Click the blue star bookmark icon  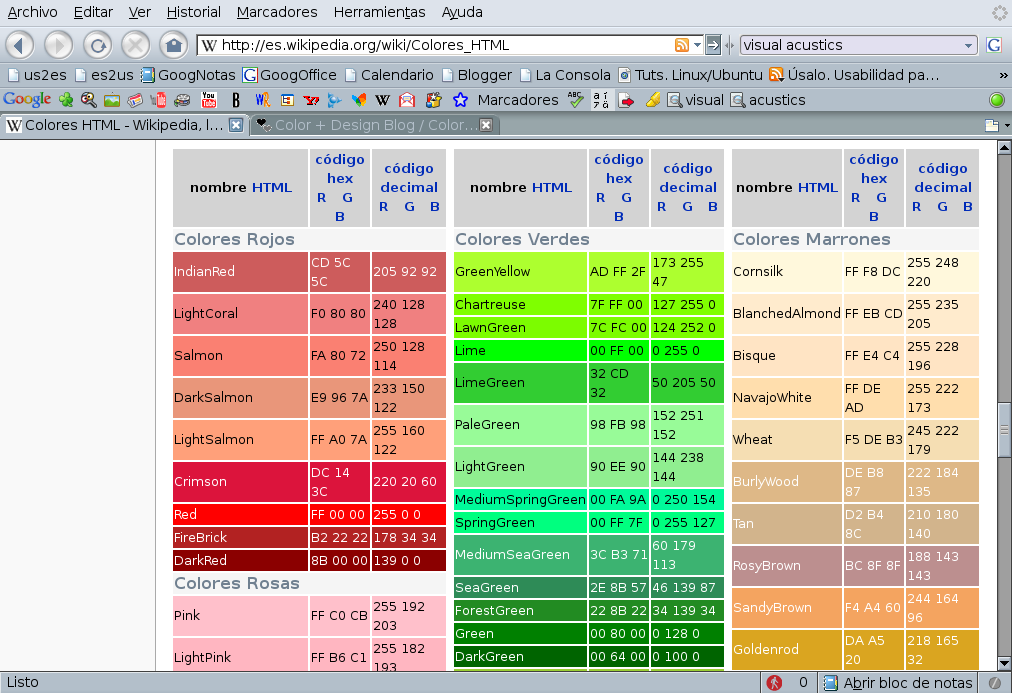click(460, 100)
